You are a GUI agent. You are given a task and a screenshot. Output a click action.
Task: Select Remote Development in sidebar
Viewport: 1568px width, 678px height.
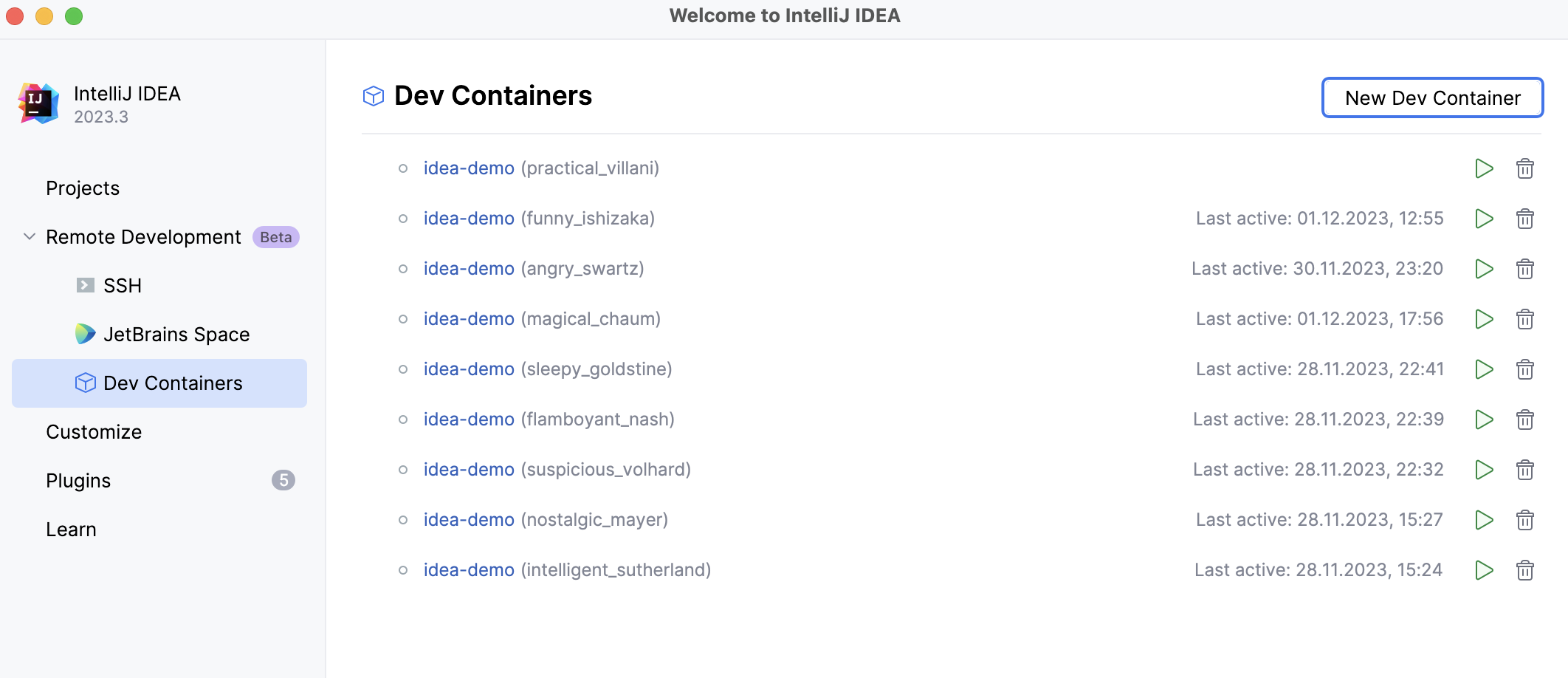143,237
